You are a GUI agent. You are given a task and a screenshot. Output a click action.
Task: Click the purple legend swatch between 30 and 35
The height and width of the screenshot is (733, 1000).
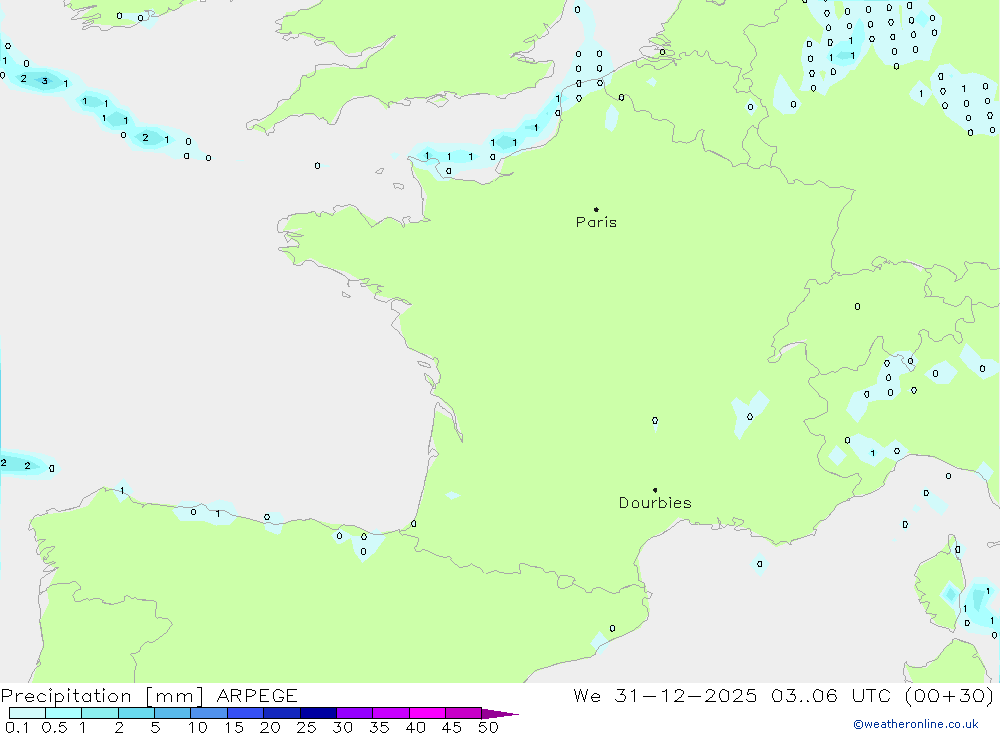(354, 713)
